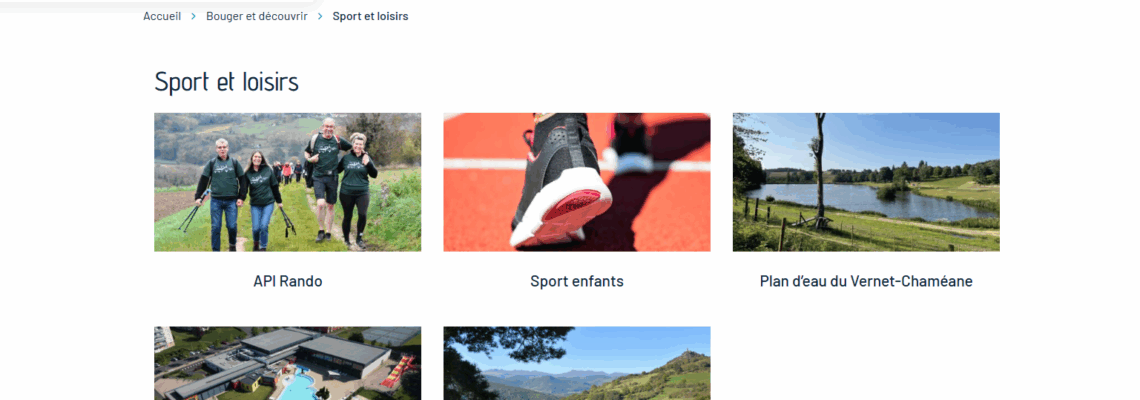Click the API Rando card title
This screenshot has width=1140, height=400.
point(287,281)
